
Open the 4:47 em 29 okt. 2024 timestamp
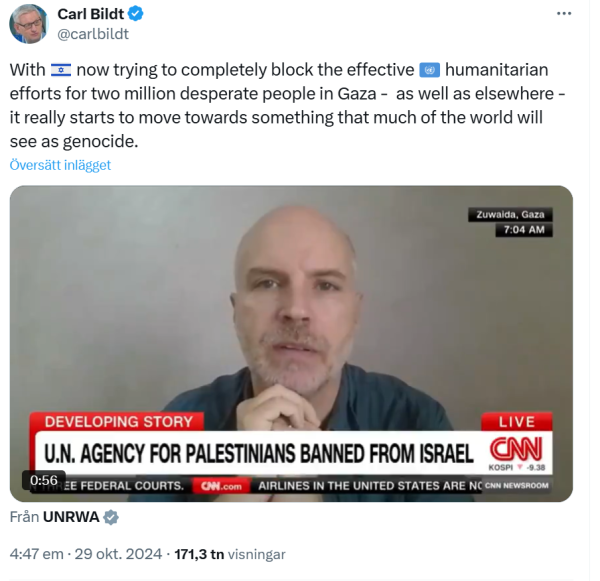coord(86,554)
